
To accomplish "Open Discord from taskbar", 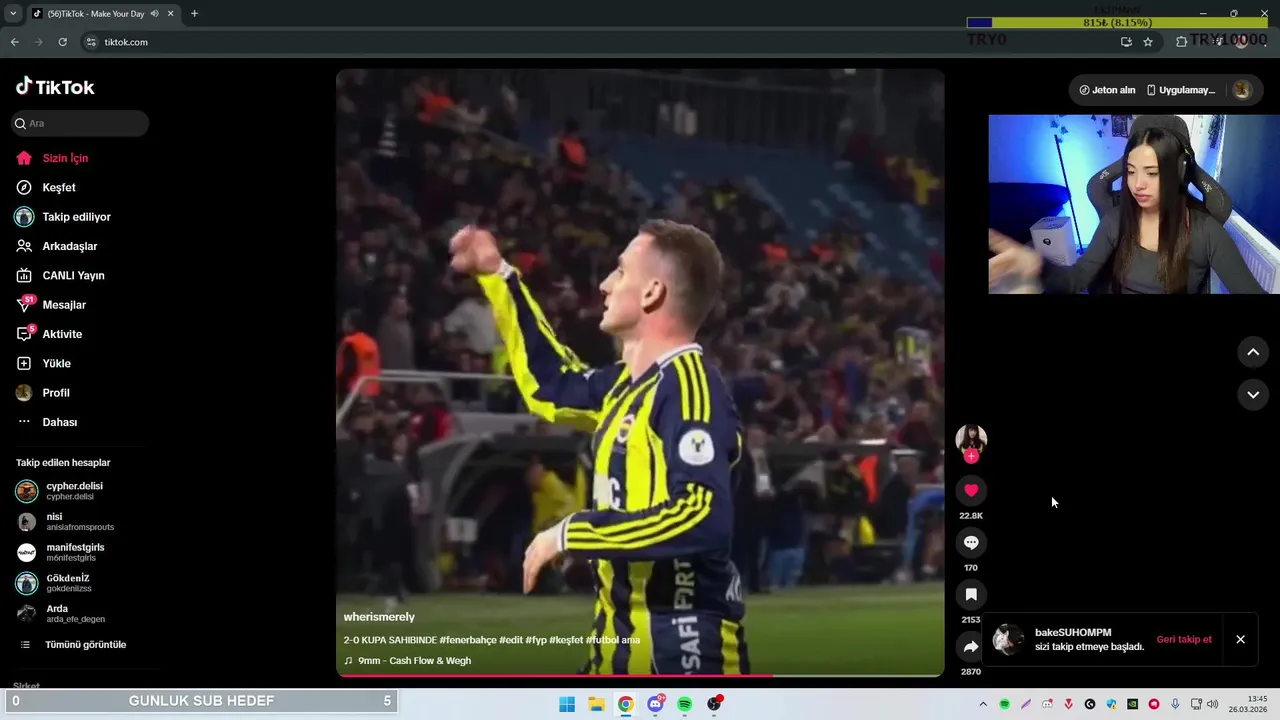I will click(x=655, y=704).
